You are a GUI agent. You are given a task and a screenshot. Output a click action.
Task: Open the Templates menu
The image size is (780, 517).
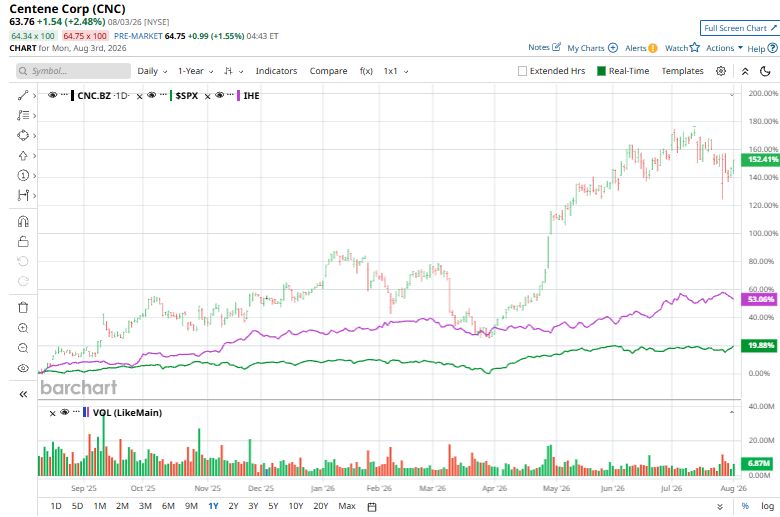tap(682, 71)
